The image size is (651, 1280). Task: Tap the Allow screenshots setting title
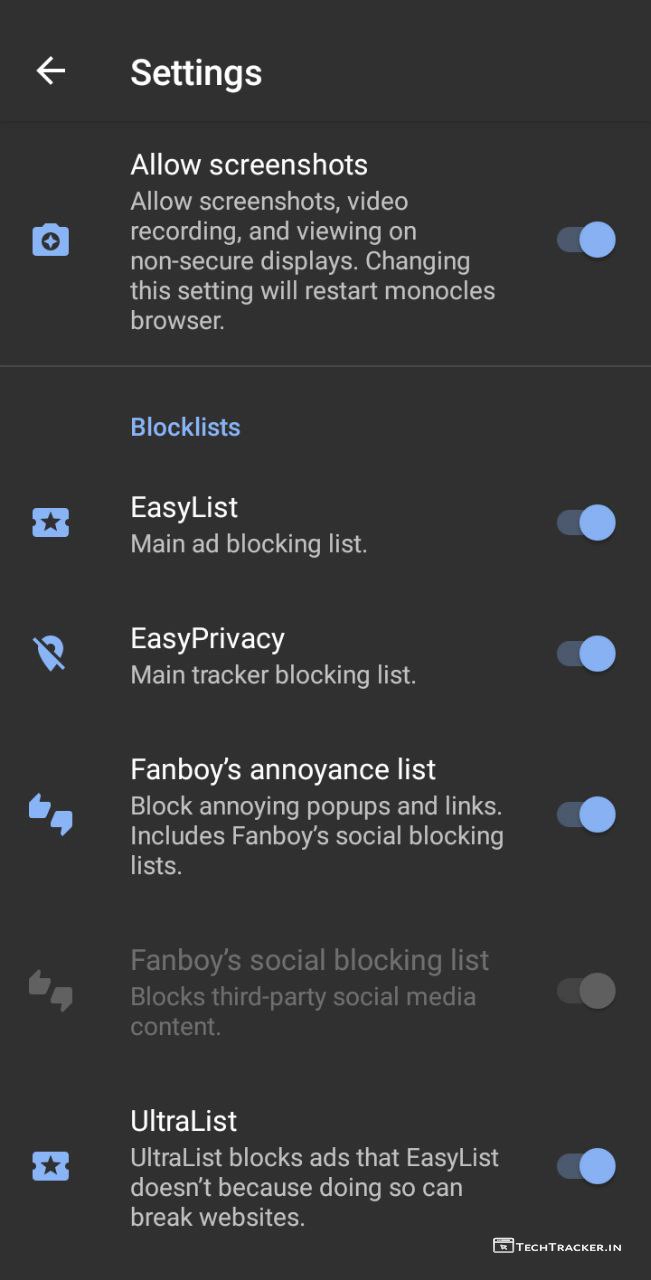pos(249,165)
